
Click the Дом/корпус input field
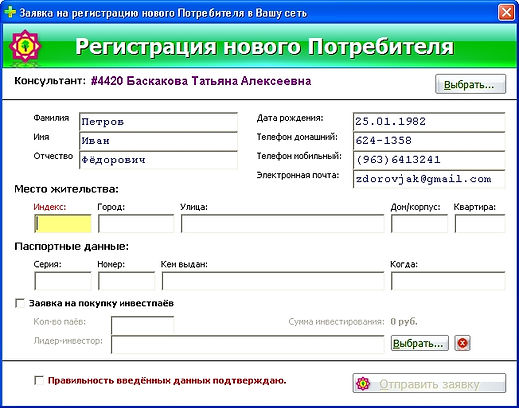[x=419, y=223]
